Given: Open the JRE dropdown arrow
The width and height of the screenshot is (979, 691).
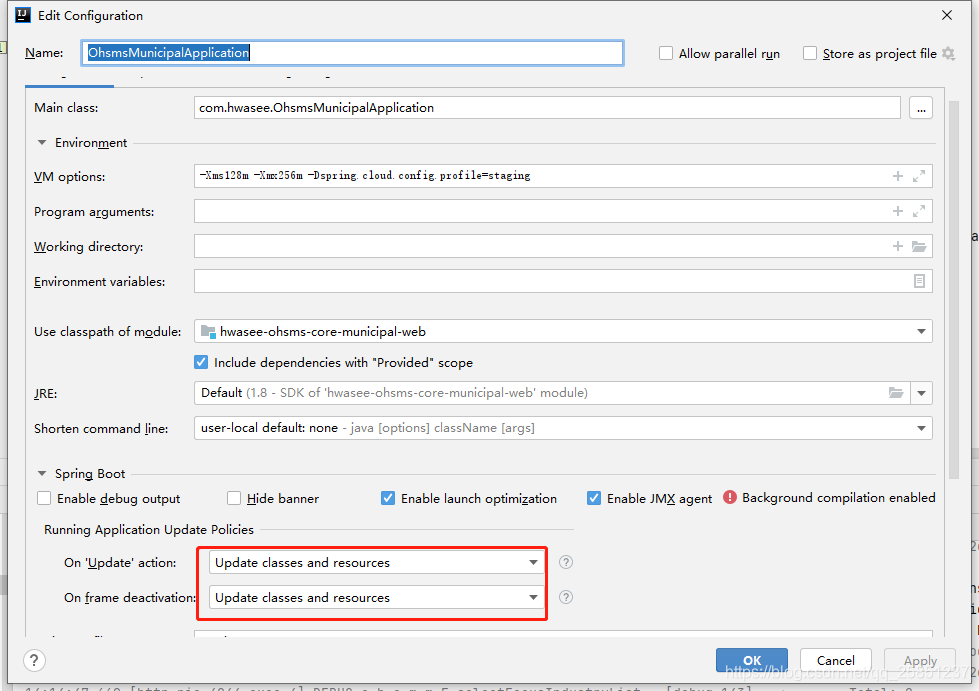Looking at the screenshot, I should click(x=922, y=393).
